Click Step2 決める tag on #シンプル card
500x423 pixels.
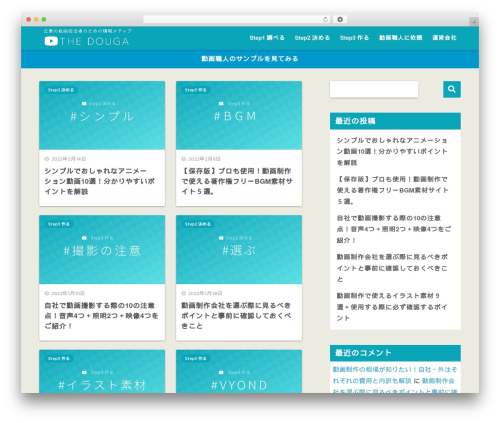coord(61,90)
